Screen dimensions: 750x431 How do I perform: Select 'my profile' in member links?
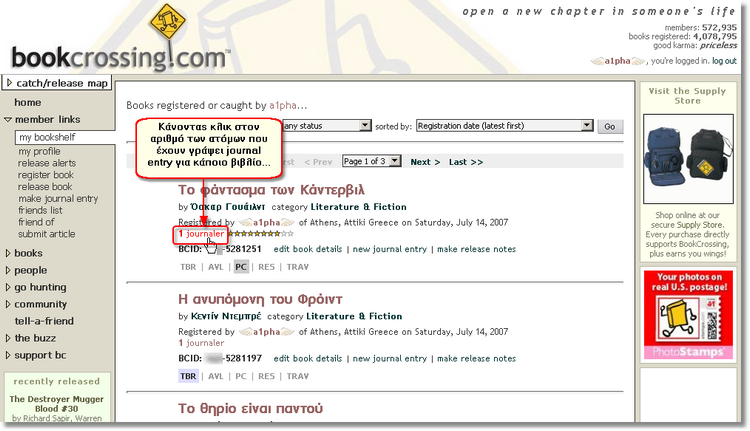(x=39, y=151)
